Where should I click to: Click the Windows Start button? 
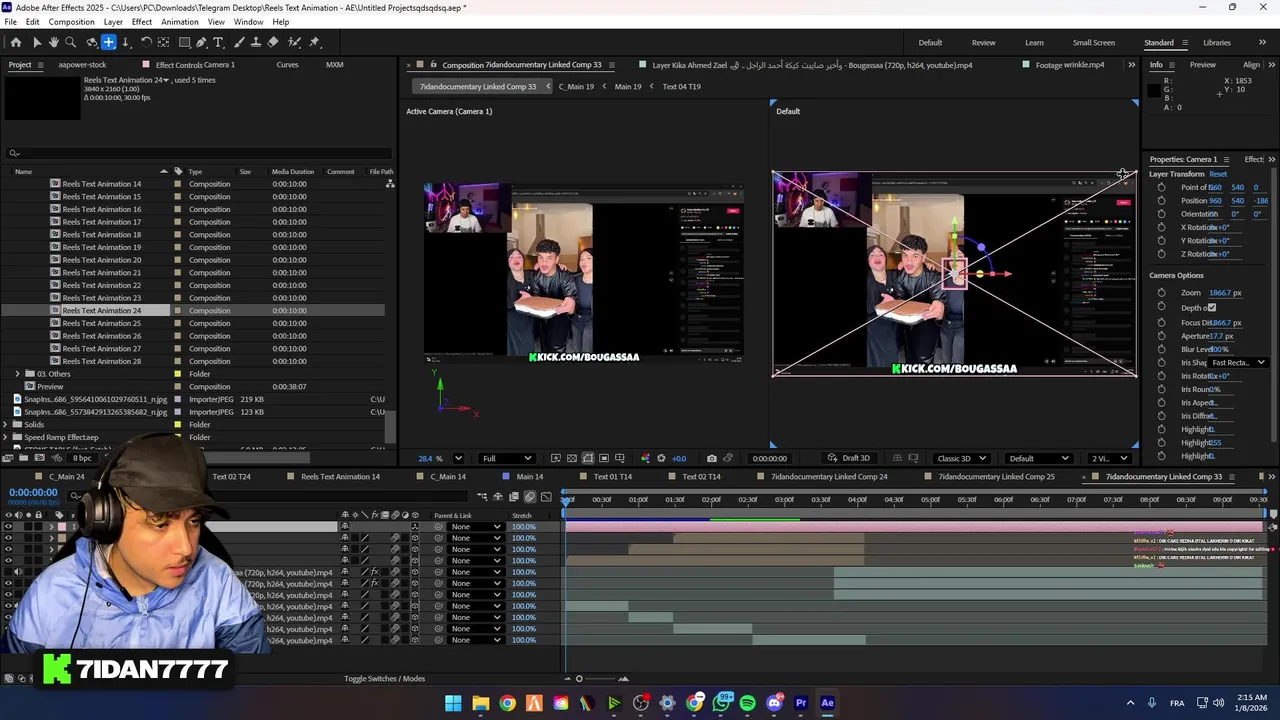click(x=453, y=703)
